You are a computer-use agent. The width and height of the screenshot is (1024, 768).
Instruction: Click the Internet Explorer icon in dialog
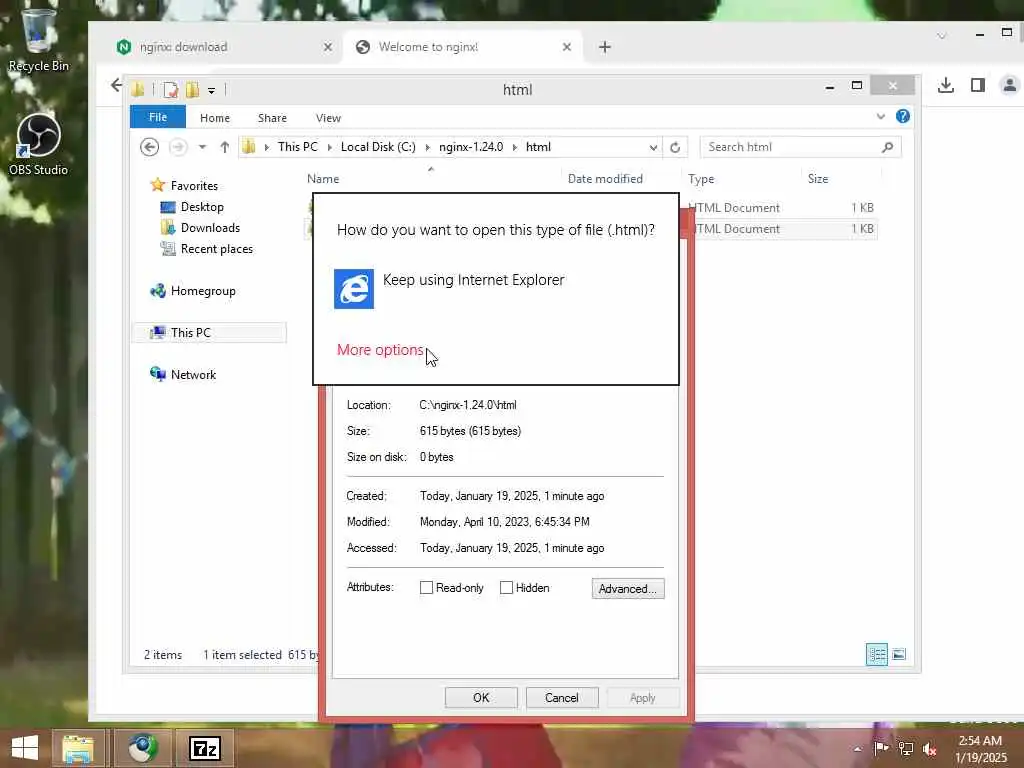(354, 289)
